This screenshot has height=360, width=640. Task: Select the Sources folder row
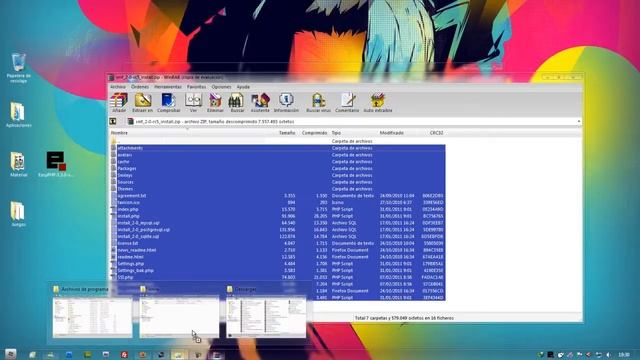coord(278,182)
